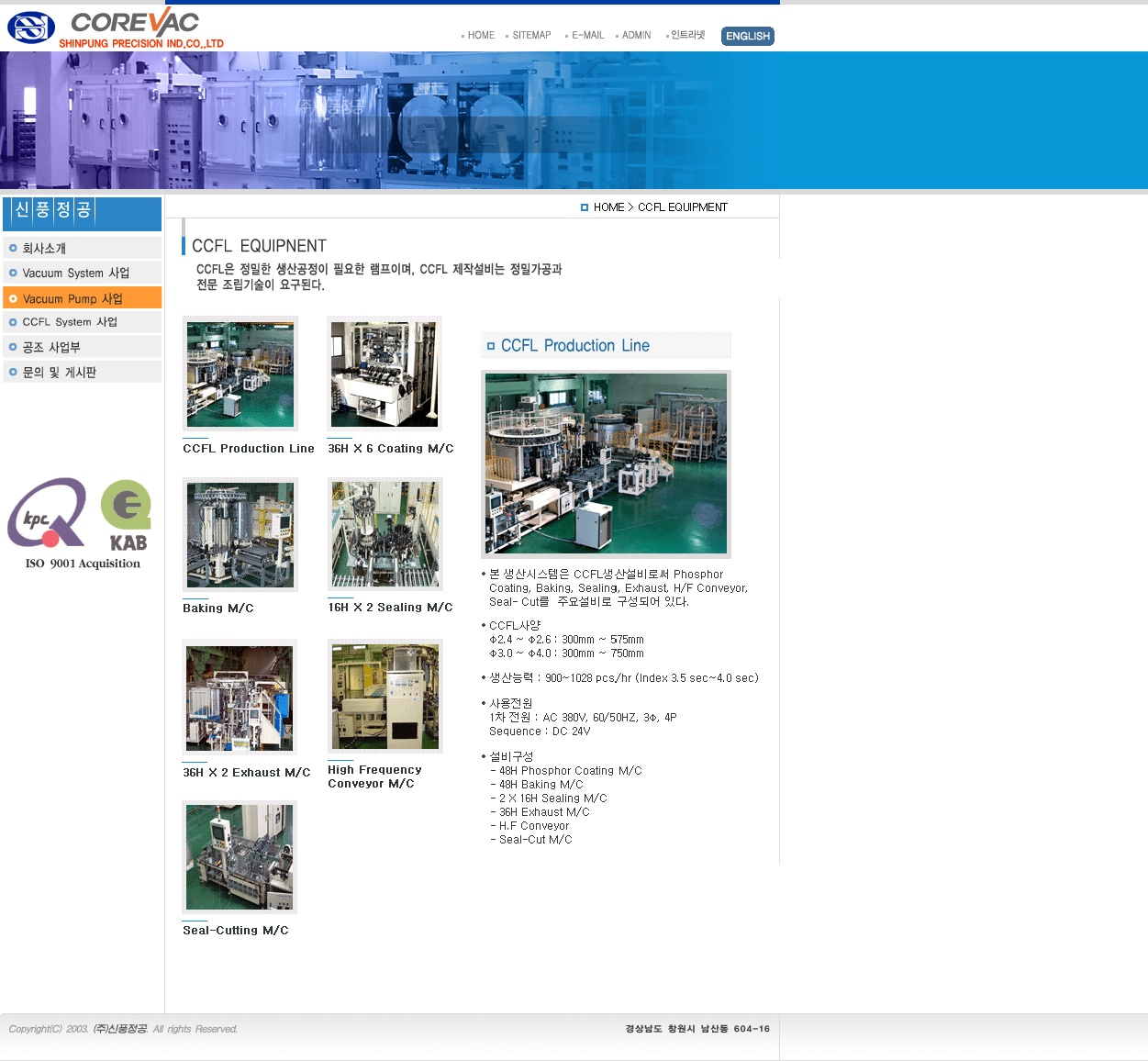Click the 16H X 2 Sealing M/C thumbnail
This screenshot has width=1148, height=1061.
[x=385, y=535]
